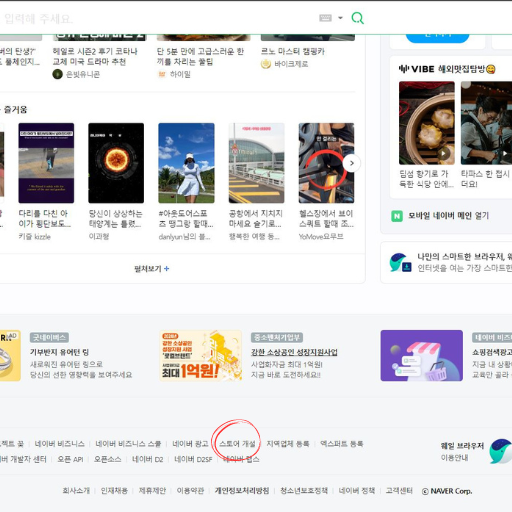Open the 다리를 다친 아이 video thumbnail
Viewport: 512px width, 512px height.
[x=46, y=163]
